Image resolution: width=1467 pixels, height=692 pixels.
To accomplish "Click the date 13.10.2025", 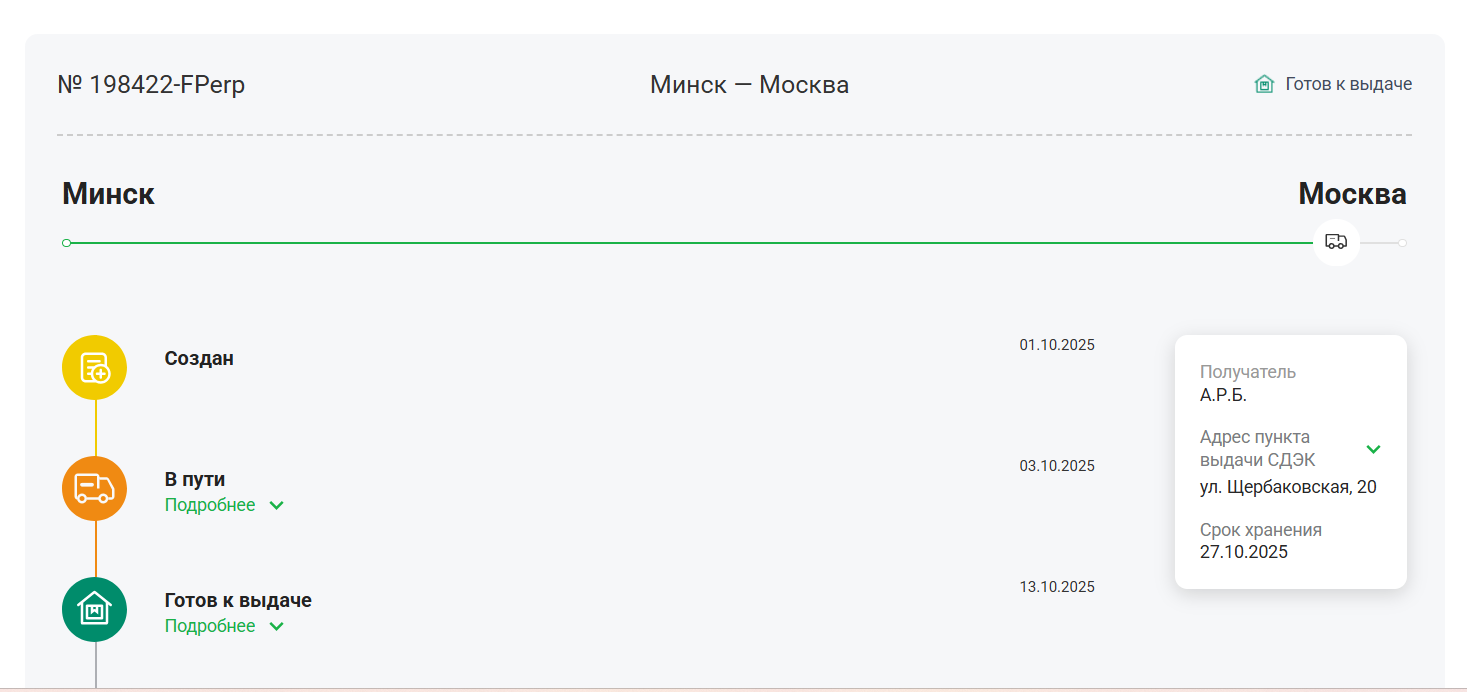I will [1057, 587].
